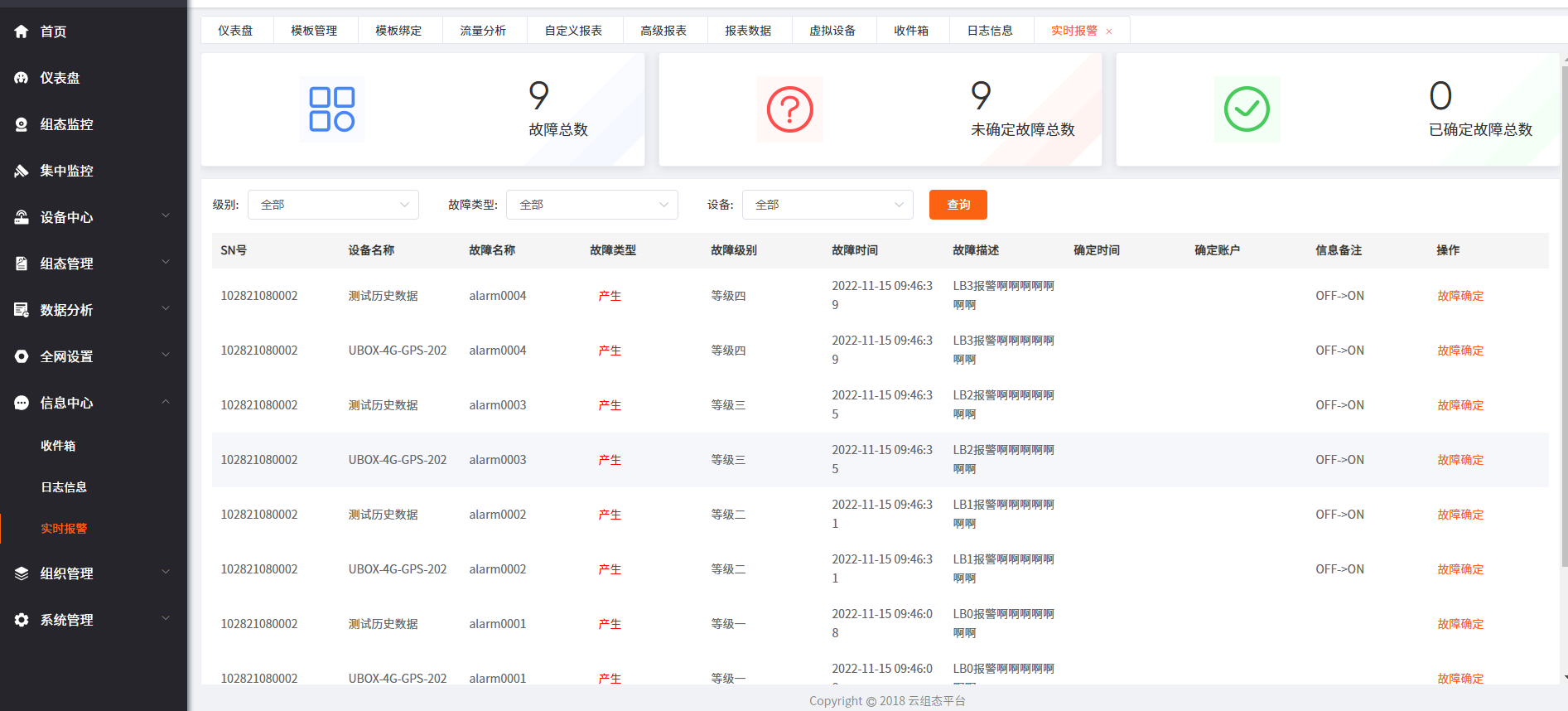
Task: Click 产生 in the UBOX-4G-GPS-202 alarm0003 row
Action: tap(610, 460)
